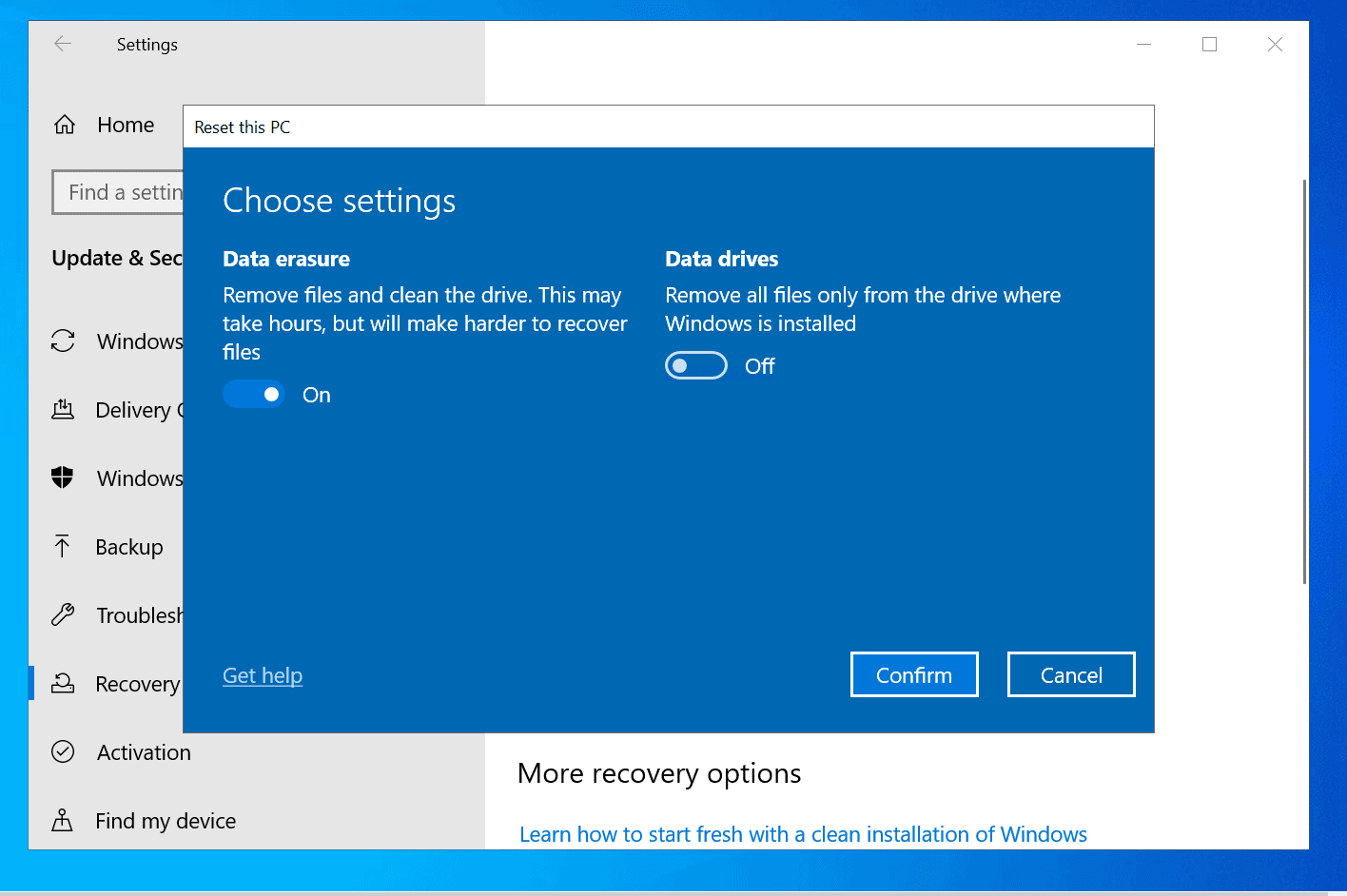
Task: Enable the Data drives switch
Action: [x=695, y=365]
